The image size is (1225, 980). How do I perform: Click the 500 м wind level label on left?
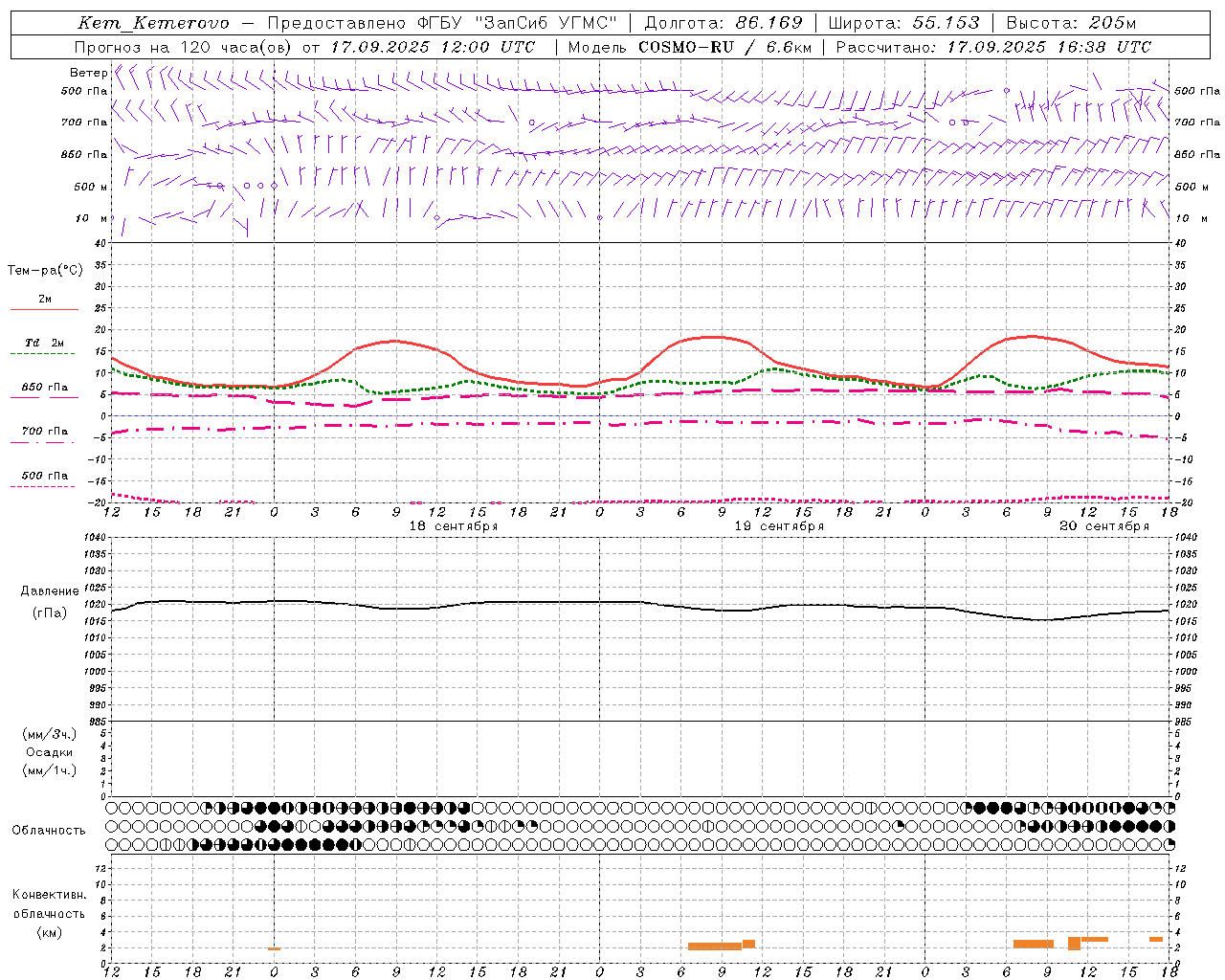point(91,188)
